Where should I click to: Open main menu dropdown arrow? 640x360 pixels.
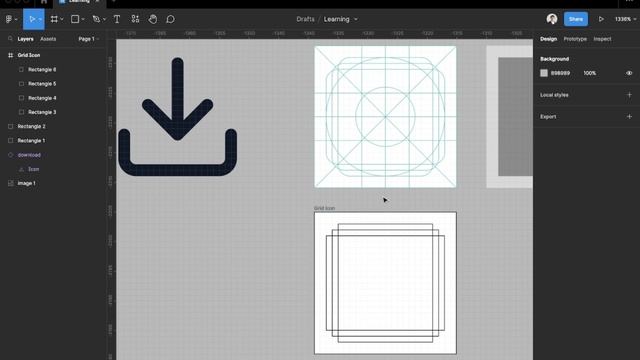point(16,20)
